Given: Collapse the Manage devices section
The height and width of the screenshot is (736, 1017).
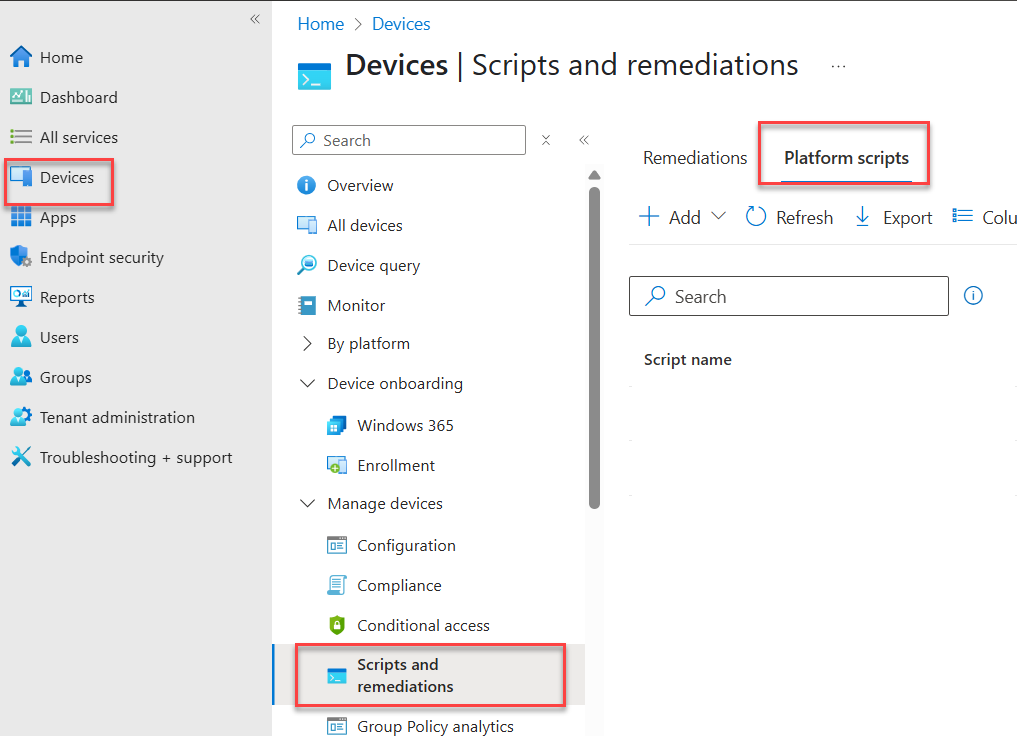Looking at the screenshot, I should coord(307,503).
